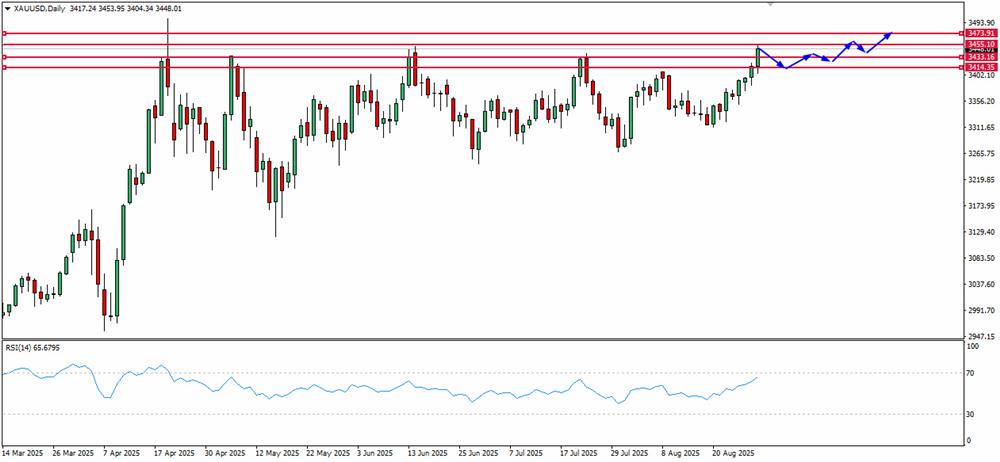Select the left-edge handle of the 3414.35 line

tap(4, 67)
